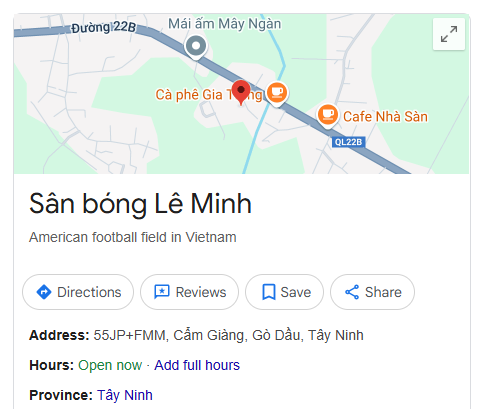The width and height of the screenshot is (478, 409).
Task: Select the Cafe Nhà Sàn coffee marker
Action: [x=328, y=116]
